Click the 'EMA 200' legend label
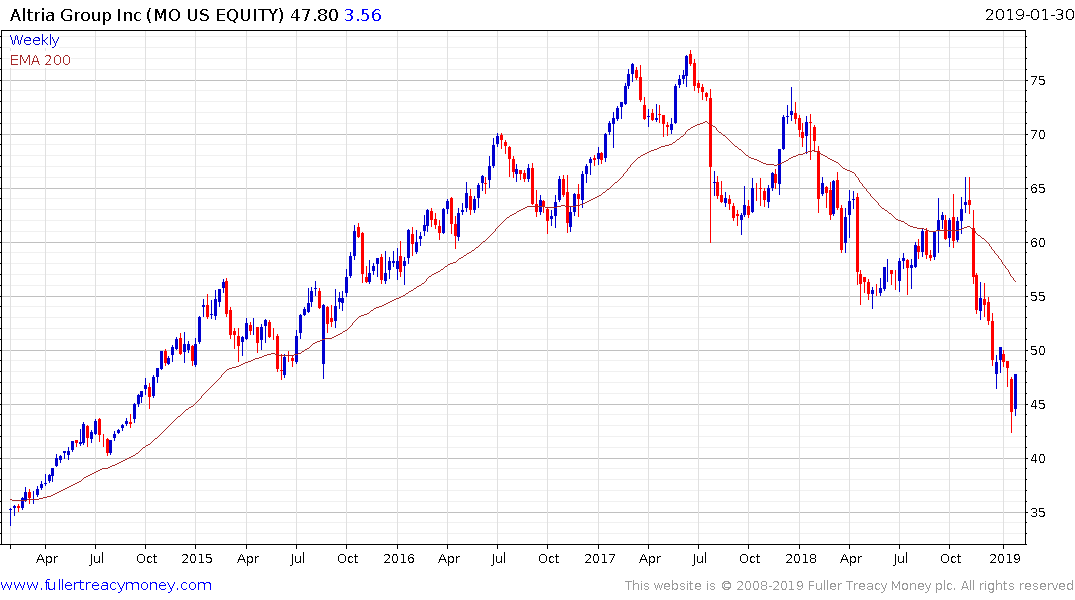1075x600 pixels. coord(40,60)
